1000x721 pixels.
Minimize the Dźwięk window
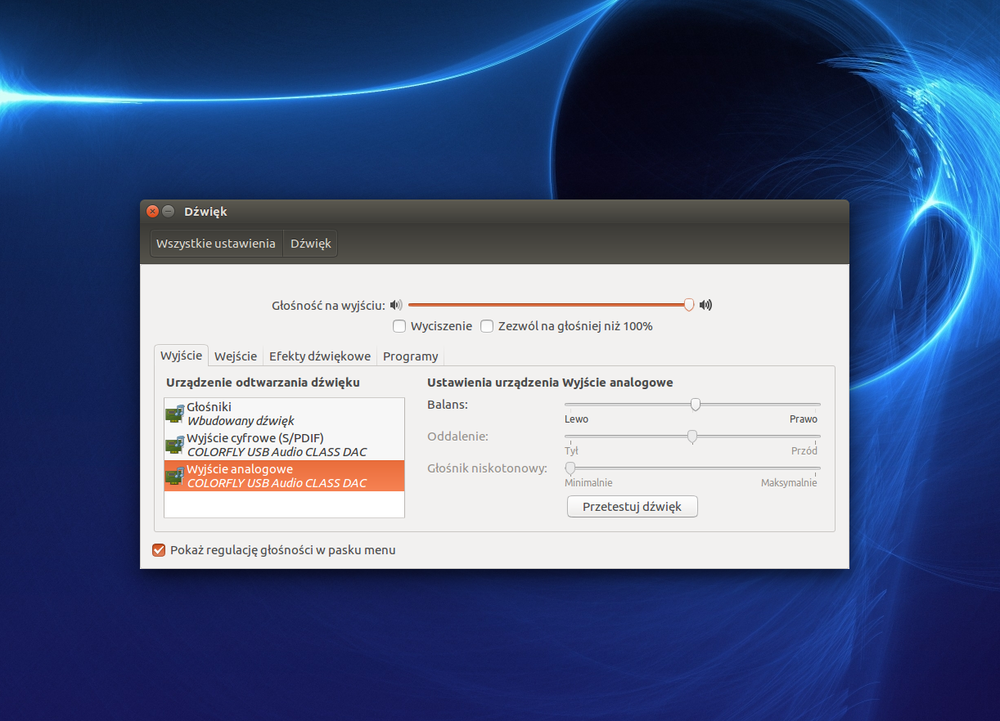click(169, 212)
